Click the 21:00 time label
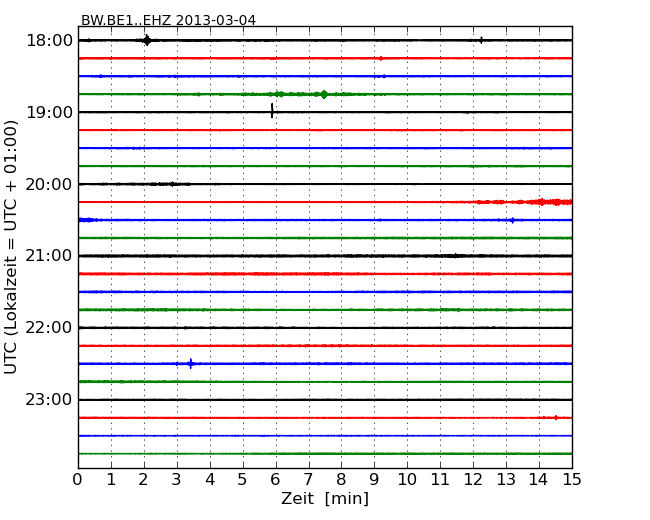 point(49,256)
